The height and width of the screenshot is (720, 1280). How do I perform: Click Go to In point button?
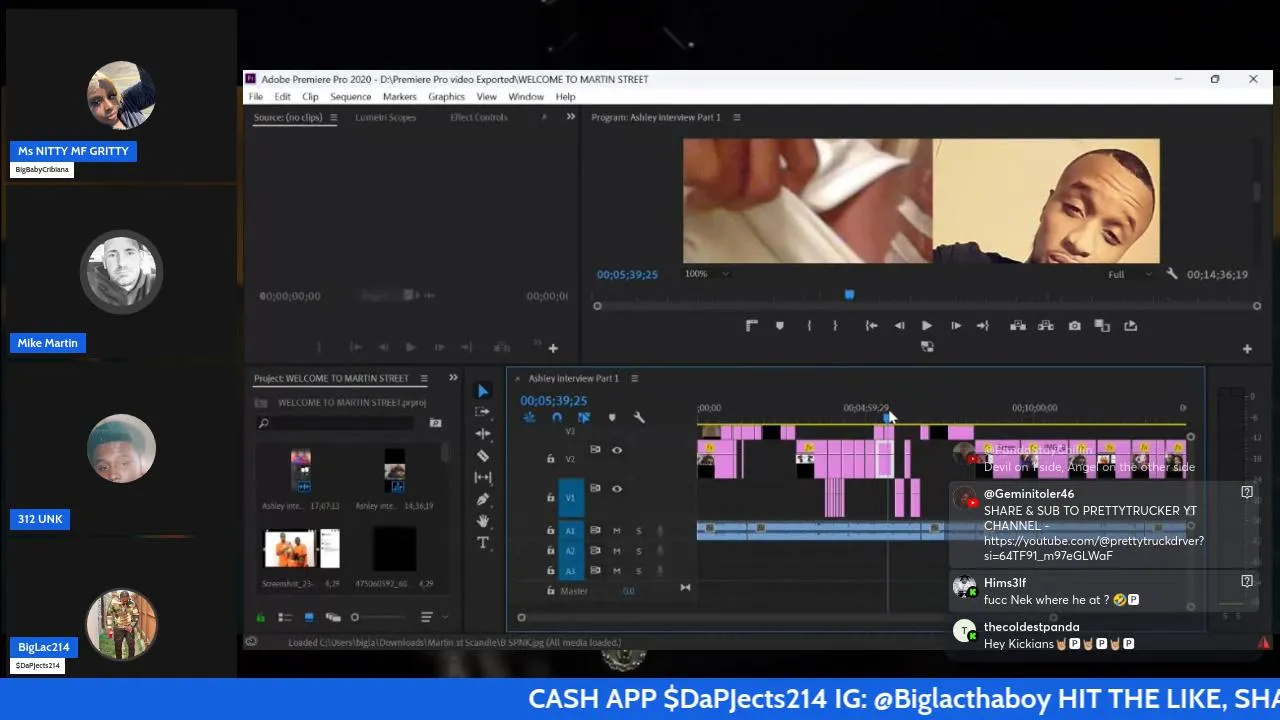click(x=871, y=326)
